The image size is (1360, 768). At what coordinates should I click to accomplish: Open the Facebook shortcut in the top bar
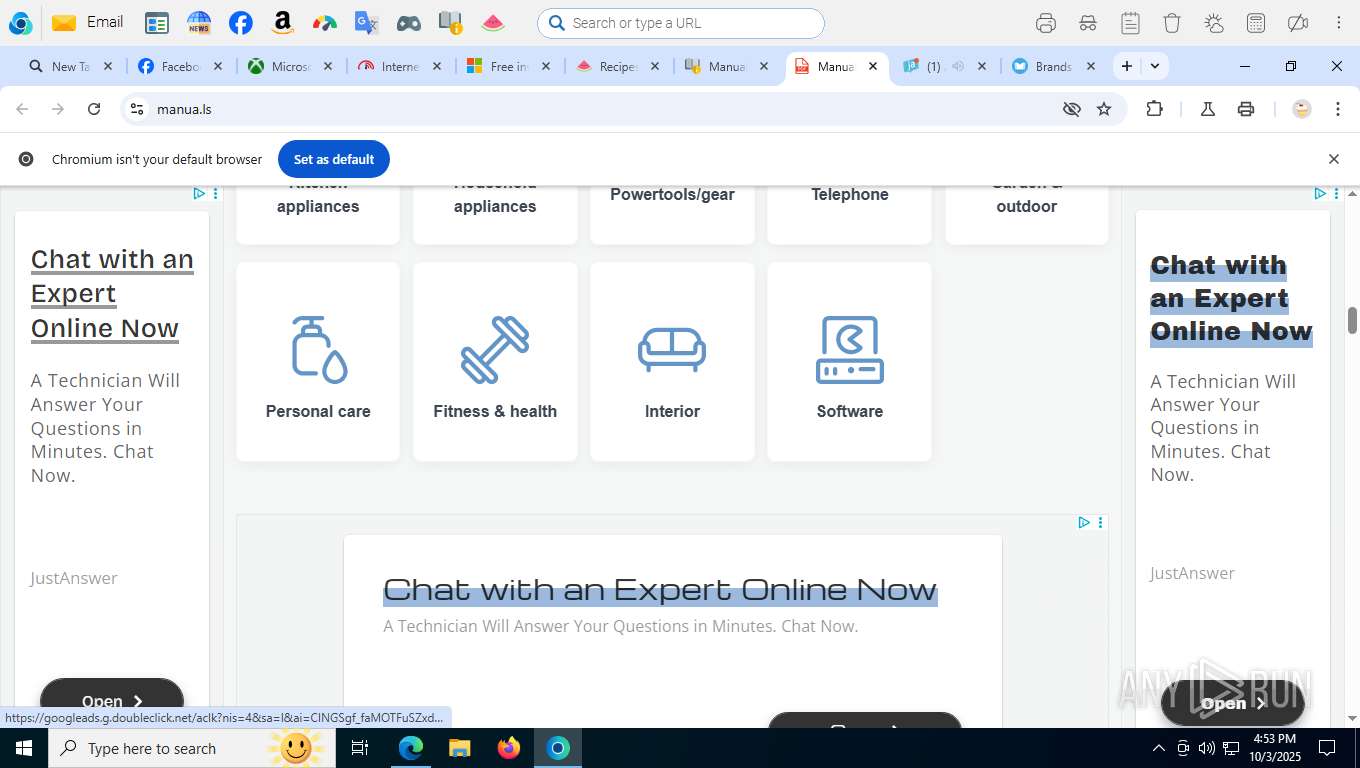[x=241, y=23]
